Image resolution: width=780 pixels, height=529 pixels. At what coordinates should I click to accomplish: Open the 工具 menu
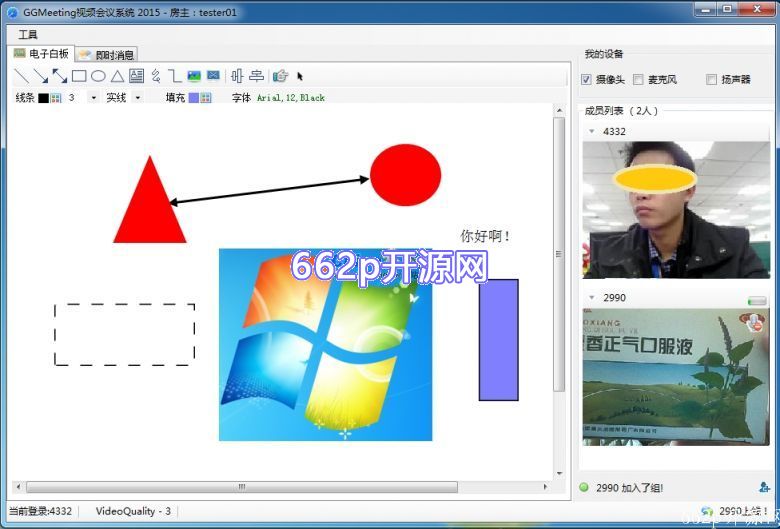pos(28,34)
